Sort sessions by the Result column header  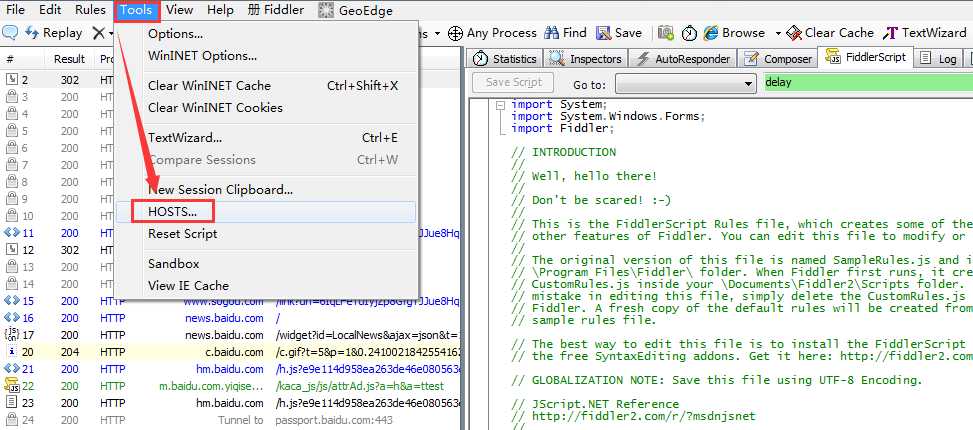[69, 59]
